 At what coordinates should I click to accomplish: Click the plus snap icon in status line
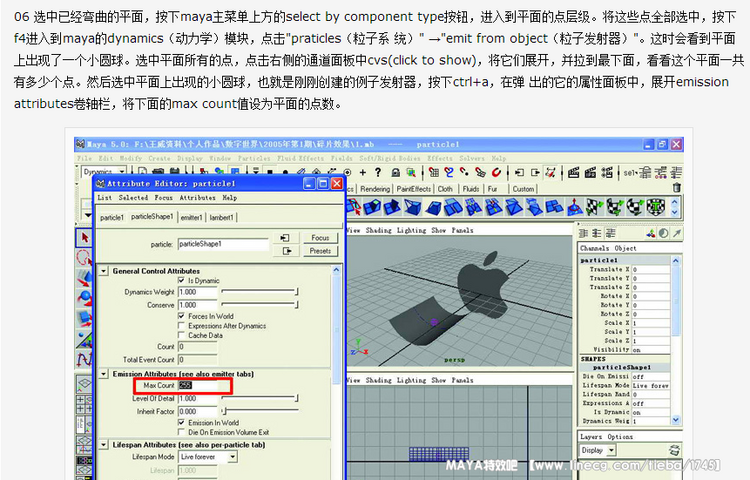coord(363,173)
